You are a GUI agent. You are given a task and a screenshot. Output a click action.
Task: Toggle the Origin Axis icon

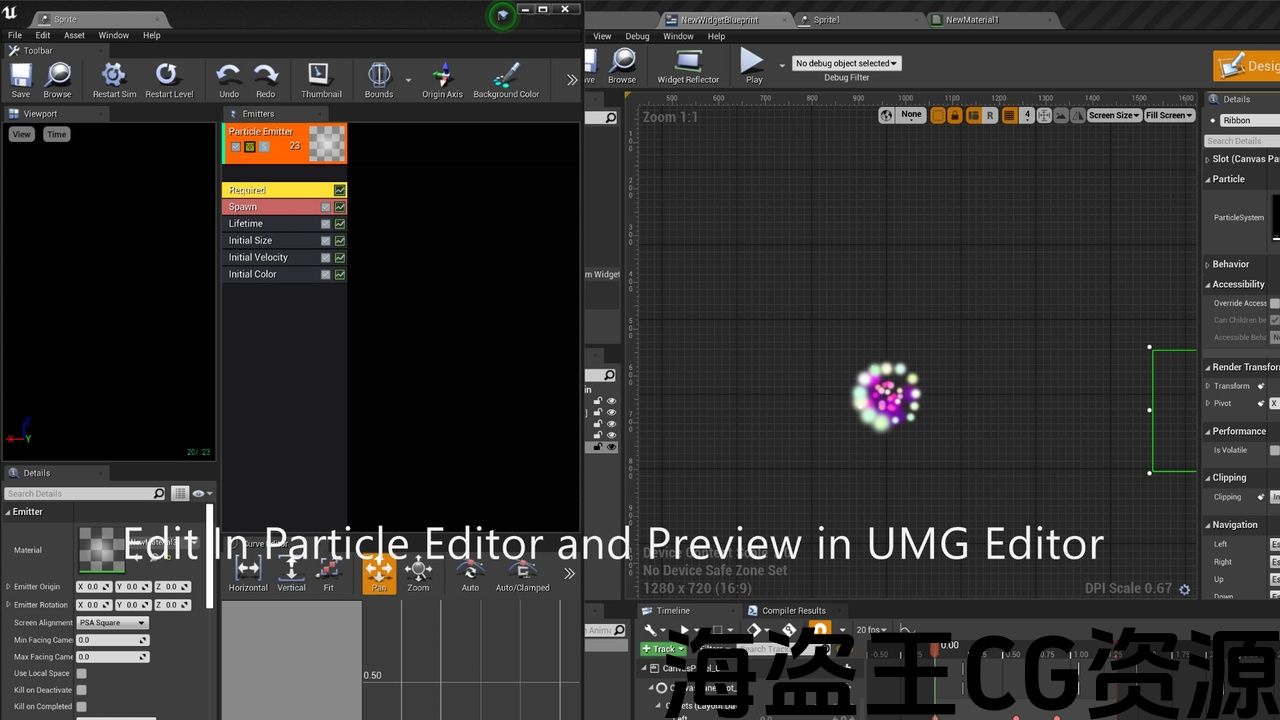point(442,76)
